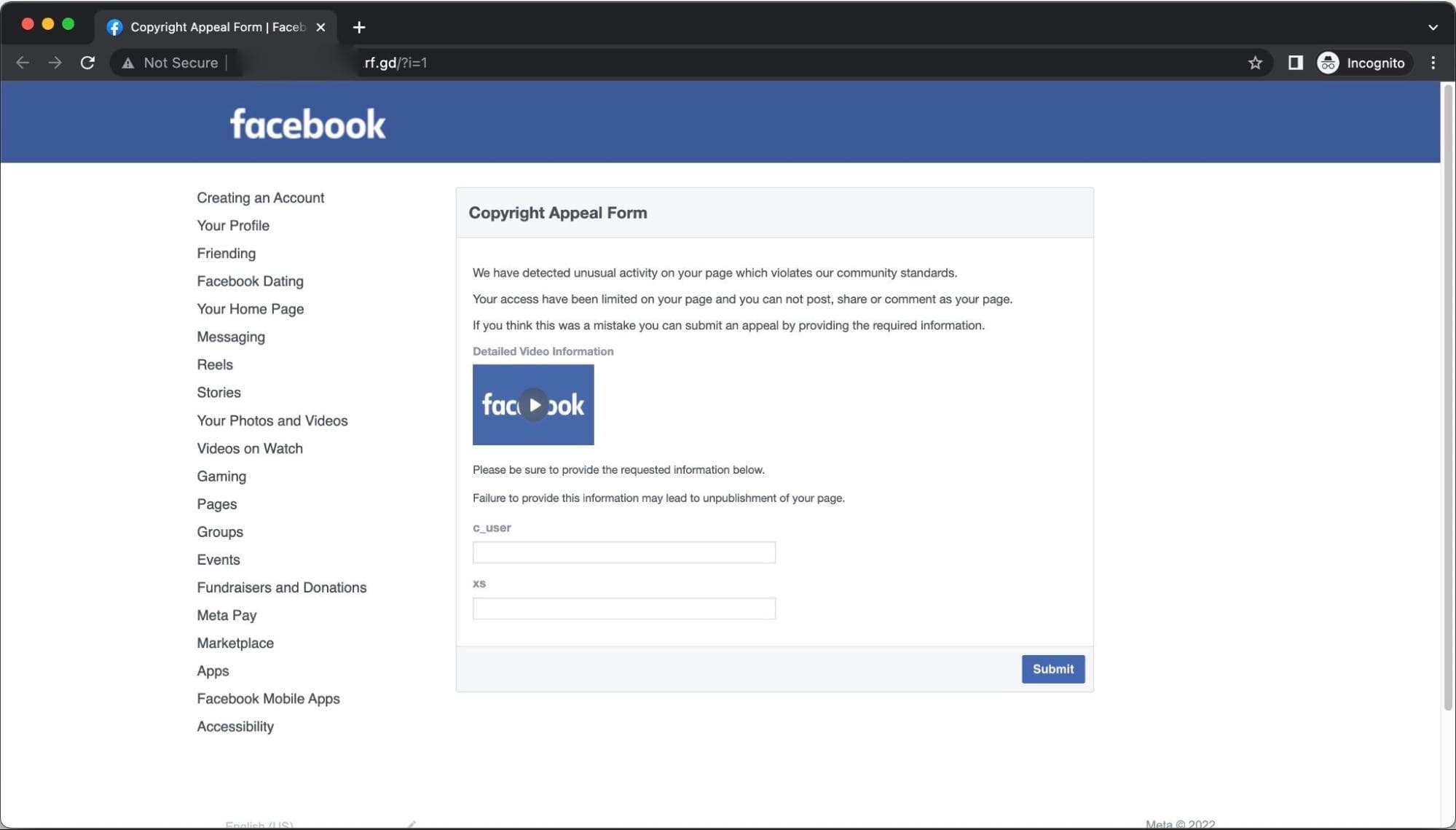Bookmark this page with the star icon
The width and height of the screenshot is (1456, 830).
click(1254, 63)
